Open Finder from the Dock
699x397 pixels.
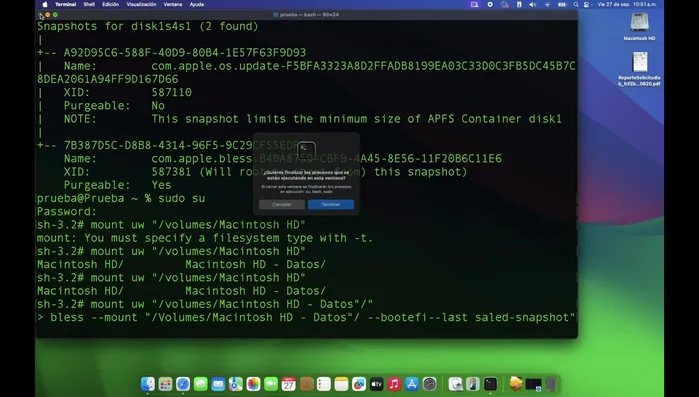148,384
